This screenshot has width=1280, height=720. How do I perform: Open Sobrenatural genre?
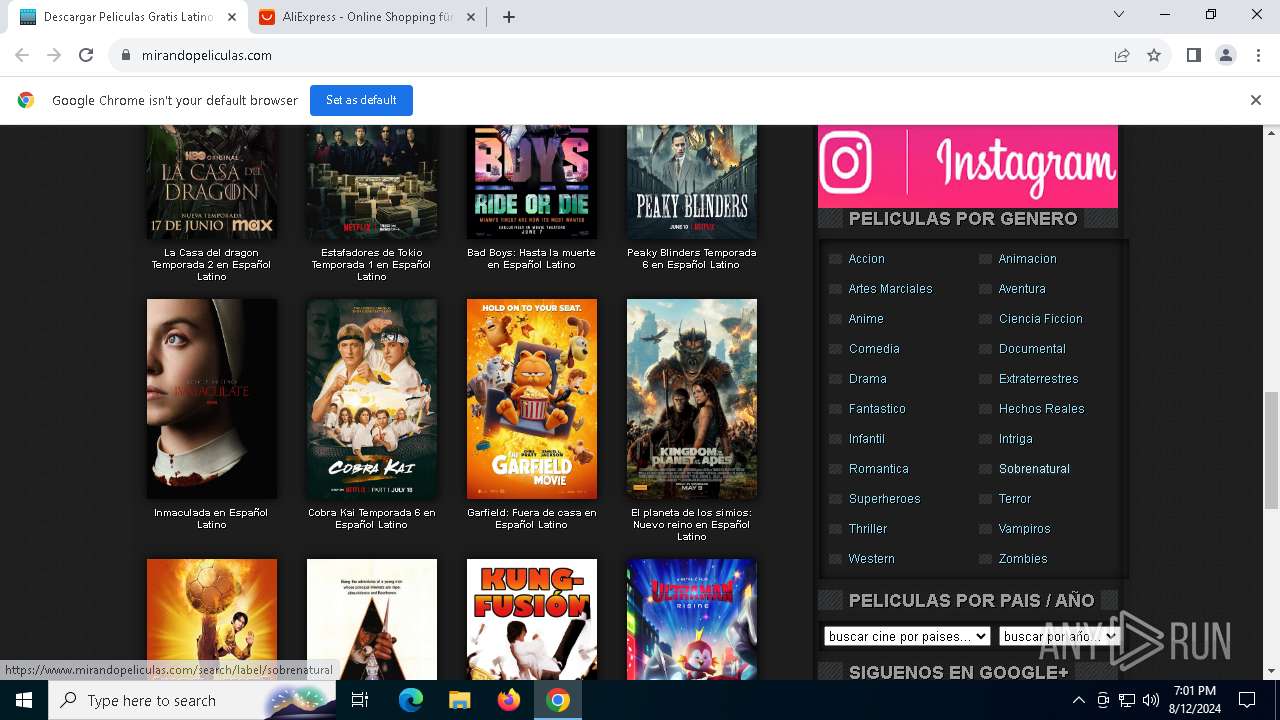click(x=1034, y=469)
